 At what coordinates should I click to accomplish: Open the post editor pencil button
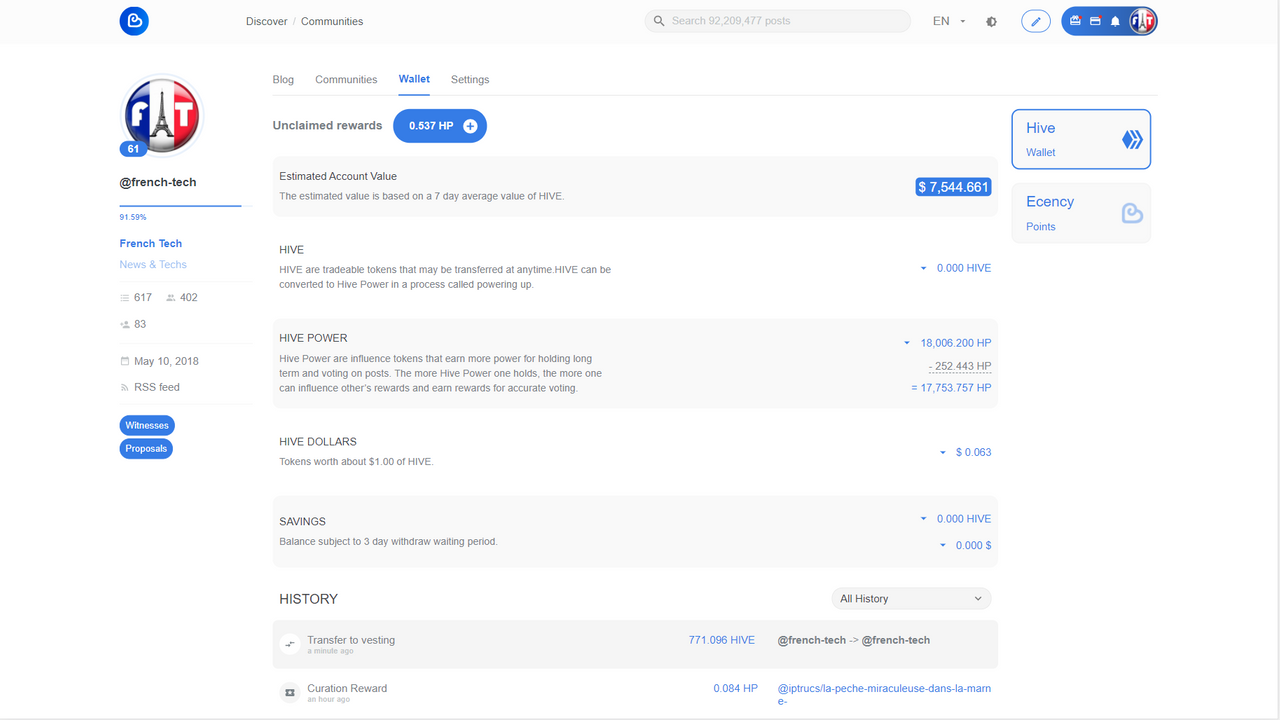coord(1036,21)
